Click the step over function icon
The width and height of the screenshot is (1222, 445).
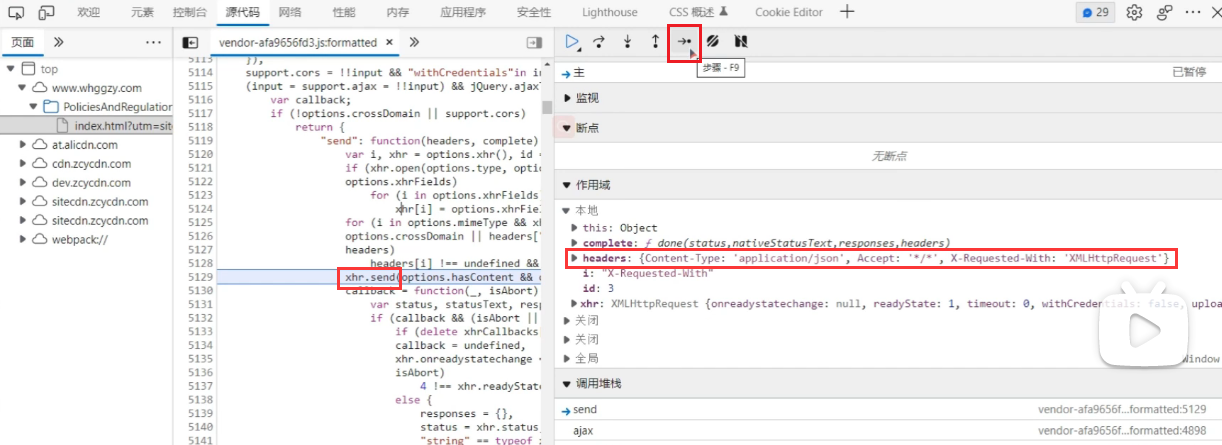[x=600, y=42]
